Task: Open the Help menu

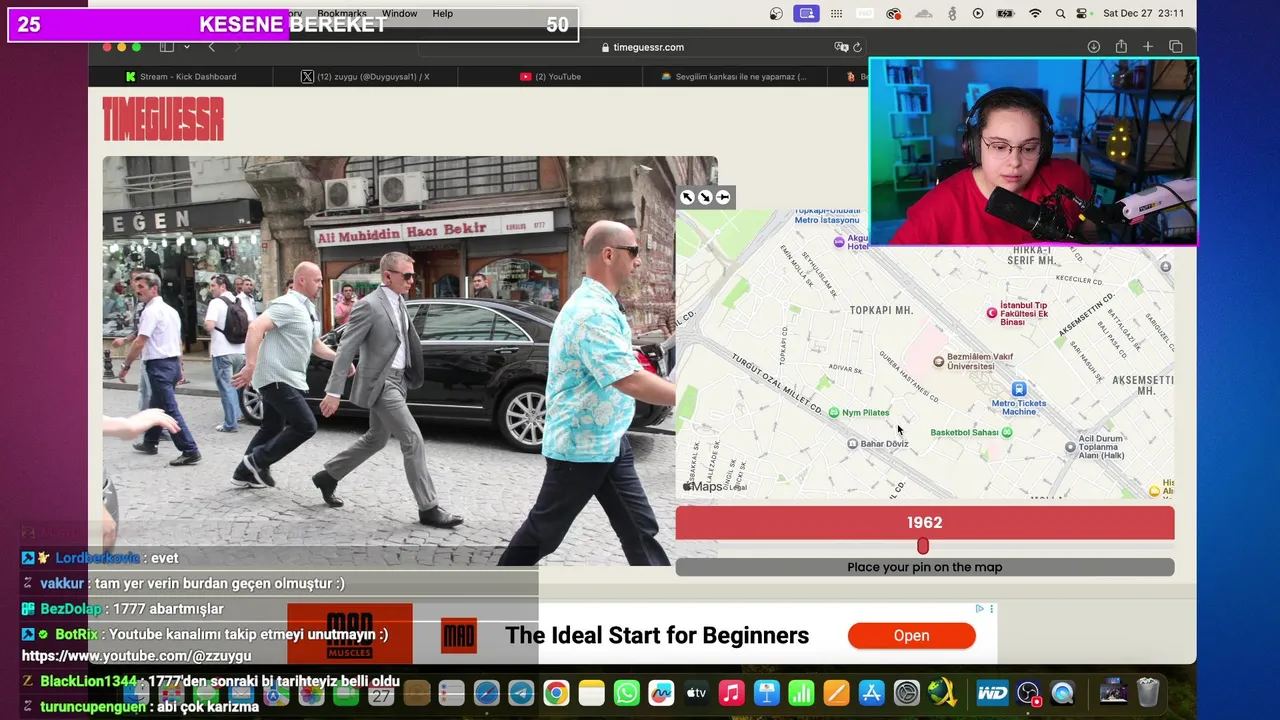Action: (x=443, y=14)
